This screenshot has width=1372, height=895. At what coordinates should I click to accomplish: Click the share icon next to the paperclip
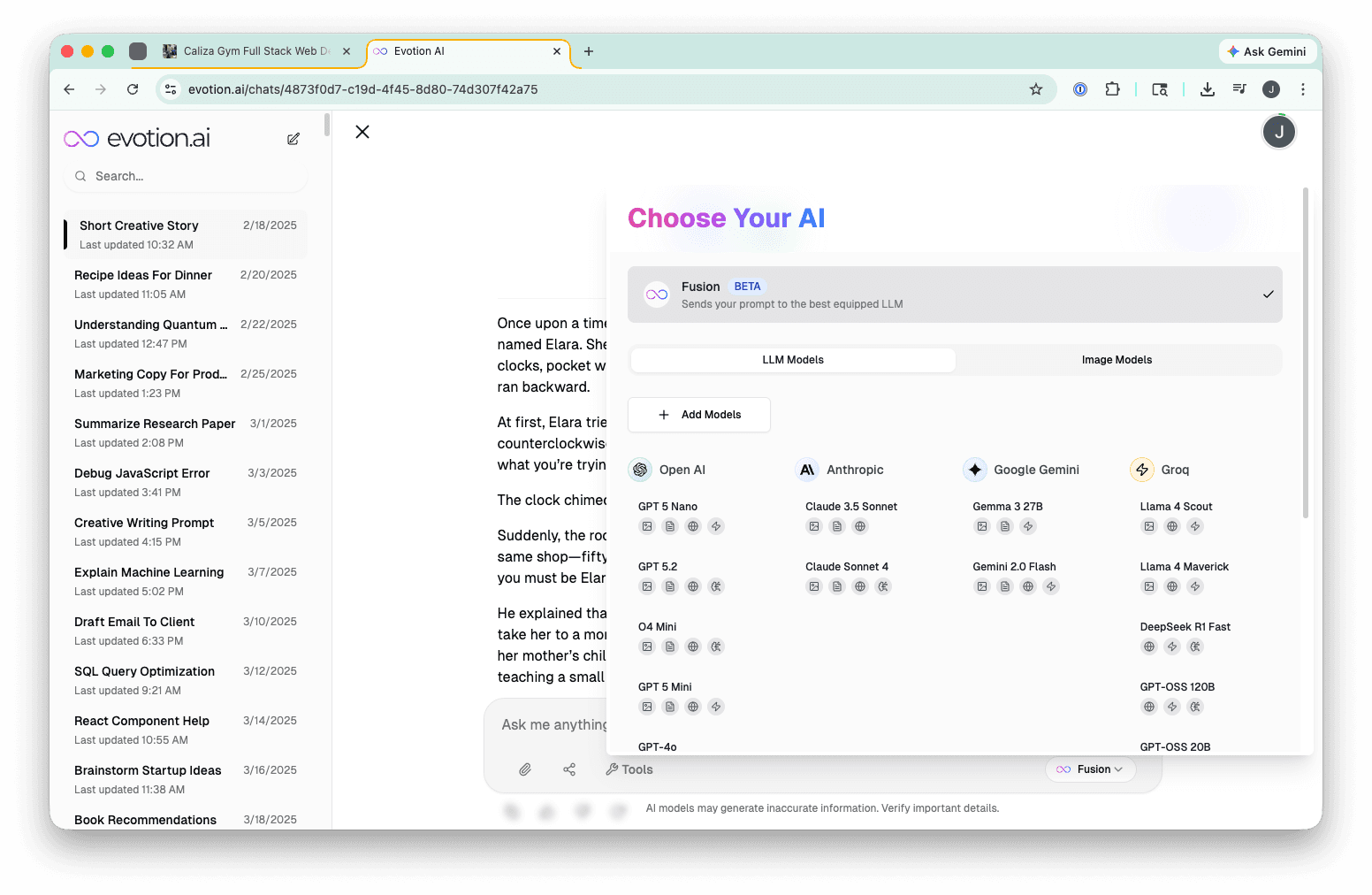point(570,769)
